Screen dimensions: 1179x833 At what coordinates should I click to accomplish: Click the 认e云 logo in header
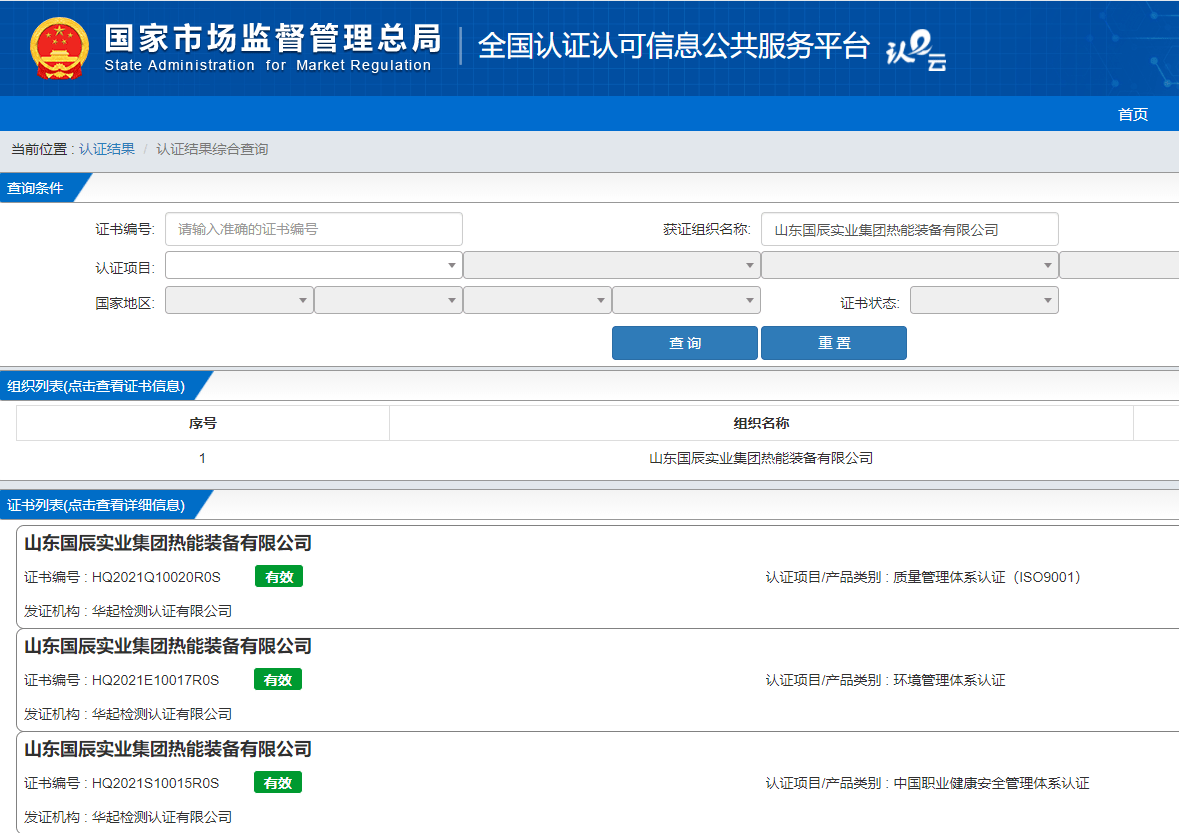tap(916, 50)
